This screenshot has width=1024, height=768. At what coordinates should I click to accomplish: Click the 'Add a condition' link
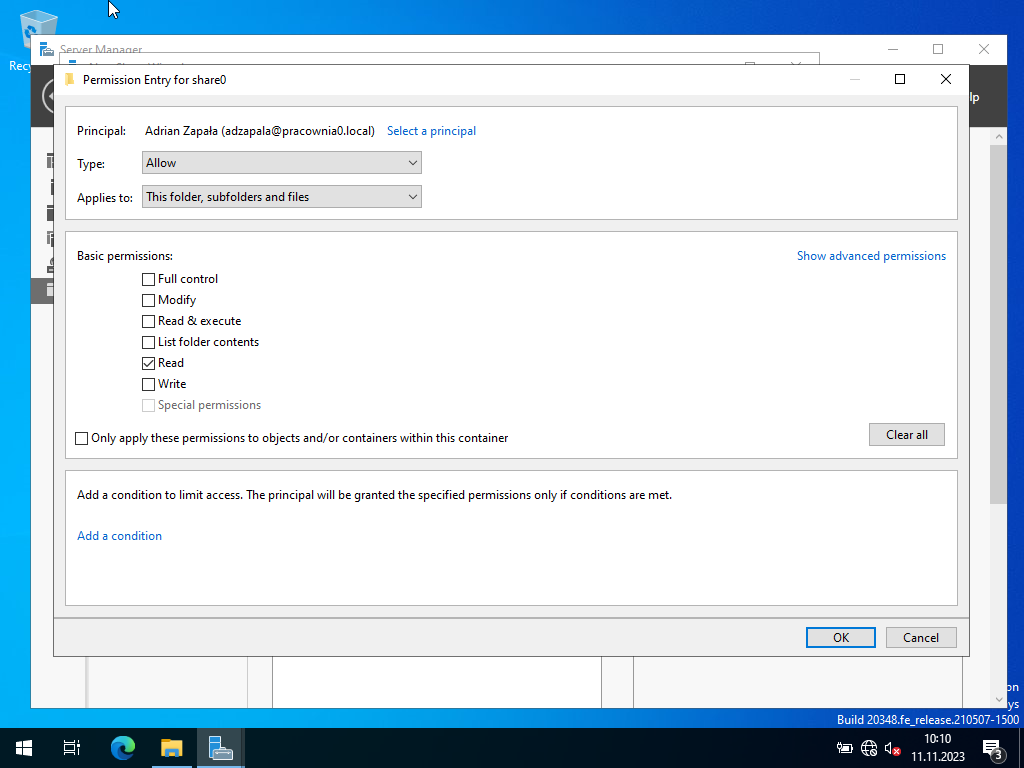(x=119, y=536)
